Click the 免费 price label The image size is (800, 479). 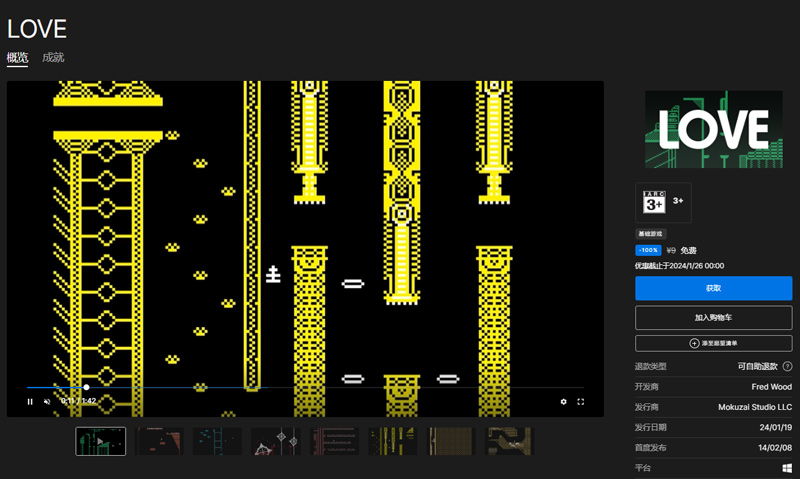688,250
